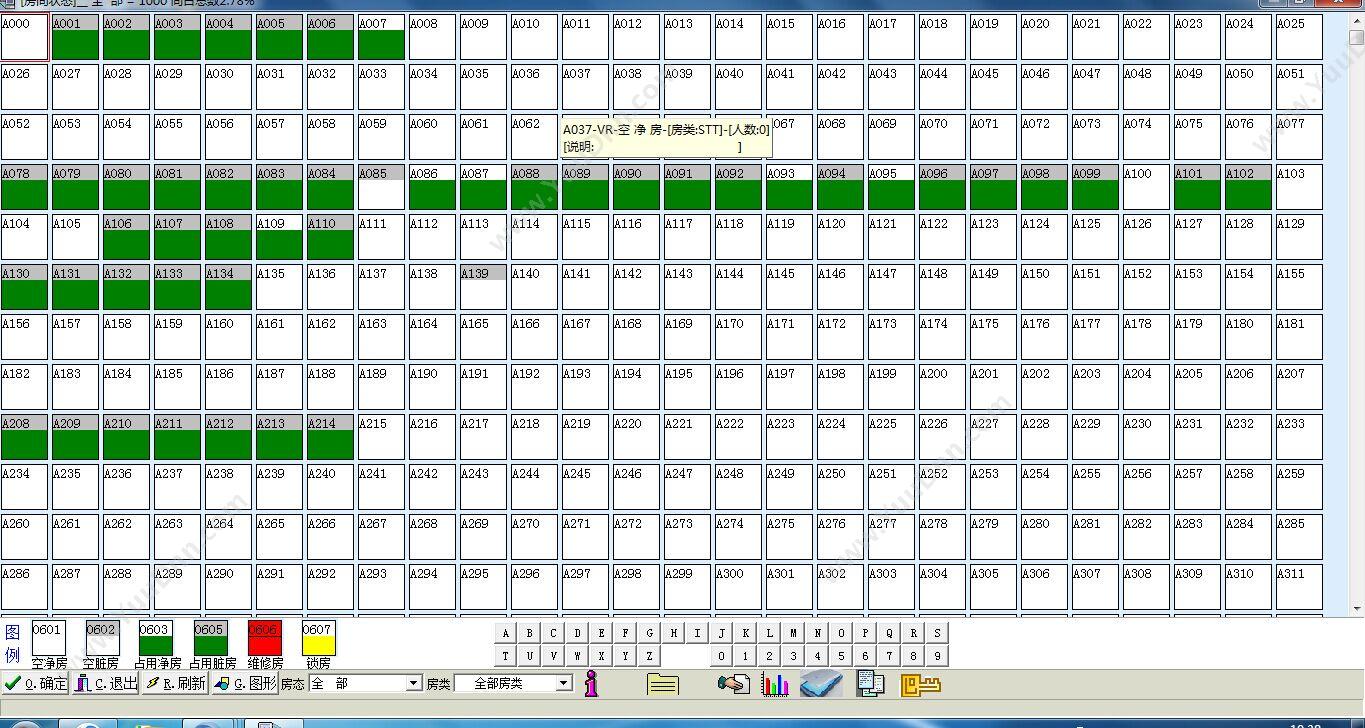
Task: Select room A051
Action: point(1299,87)
